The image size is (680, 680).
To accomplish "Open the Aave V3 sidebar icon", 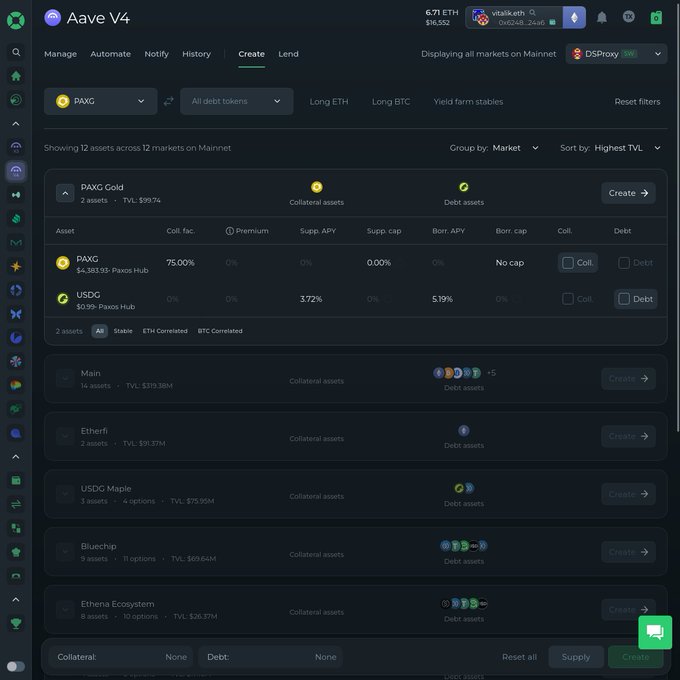I will point(16,147).
